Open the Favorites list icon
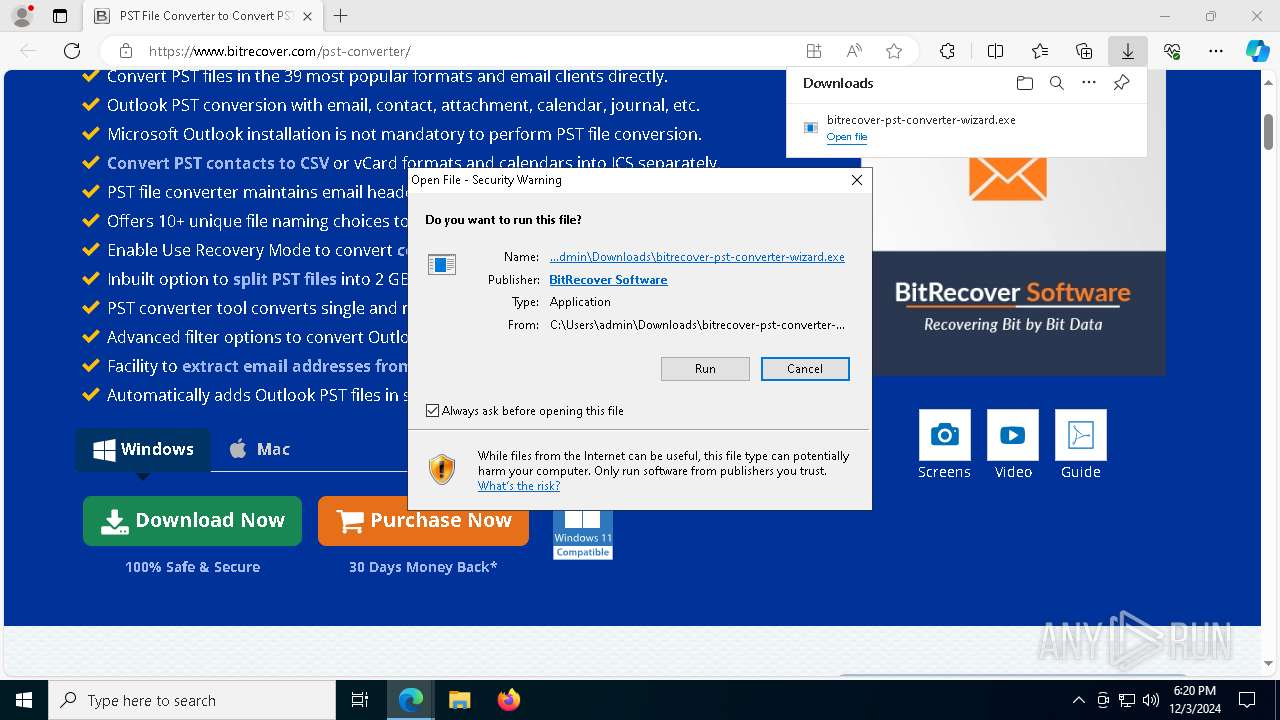Image resolution: width=1280 pixels, height=720 pixels. pyautogui.click(x=1040, y=51)
